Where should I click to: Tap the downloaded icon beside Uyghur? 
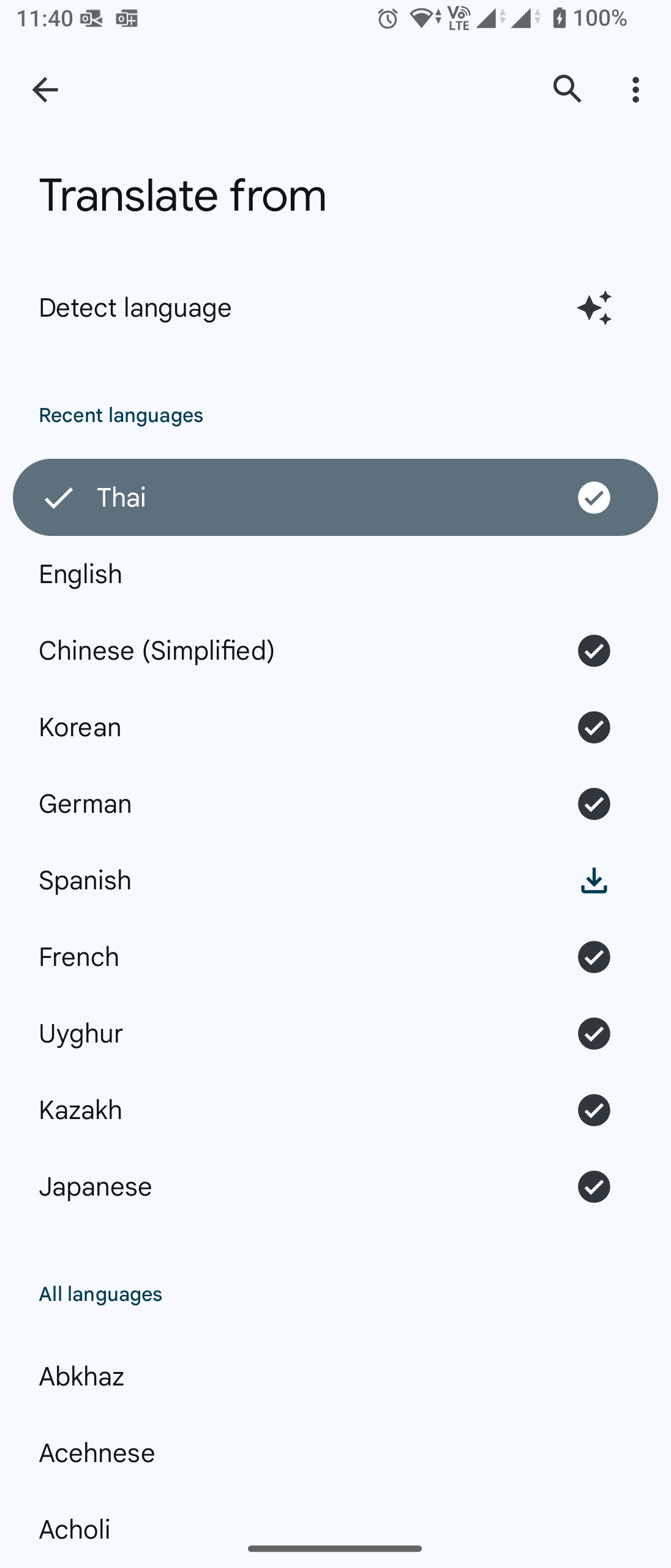pos(594,1033)
